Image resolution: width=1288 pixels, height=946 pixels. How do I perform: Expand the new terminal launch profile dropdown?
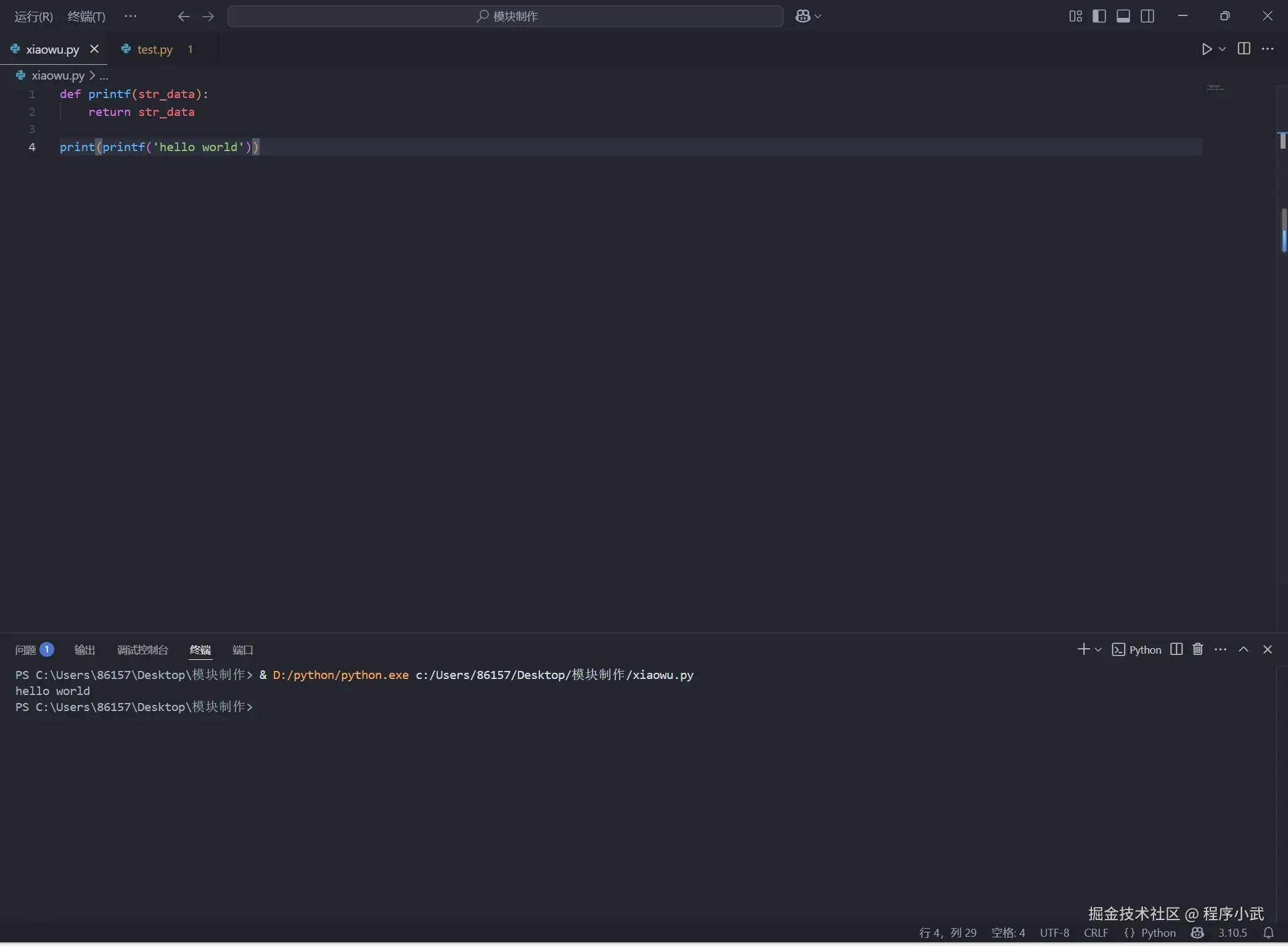tap(1098, 650)
